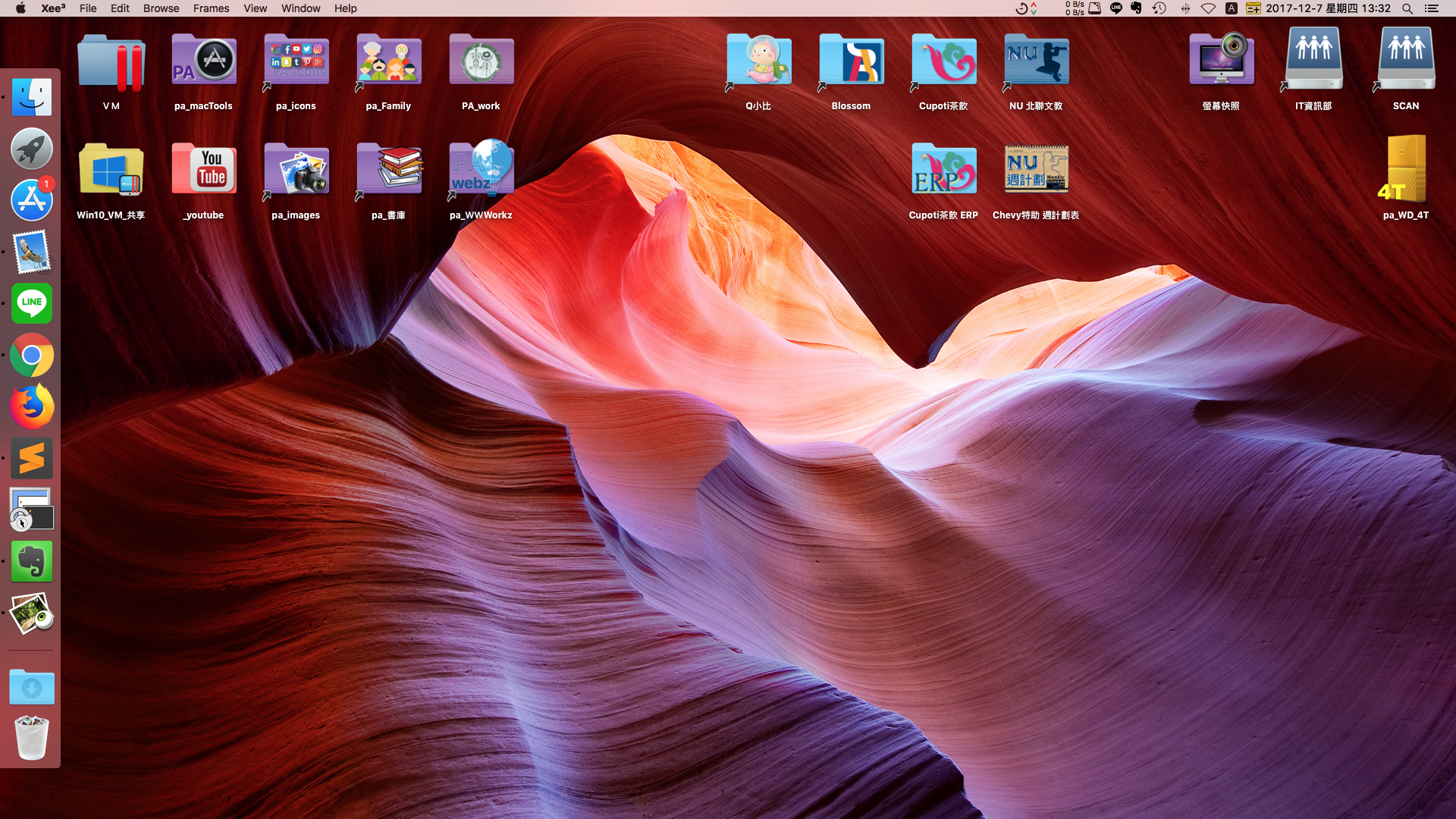1456x819 pixels.
Task: Open Sublime Text from the dock
Action: tap(32, 458)
